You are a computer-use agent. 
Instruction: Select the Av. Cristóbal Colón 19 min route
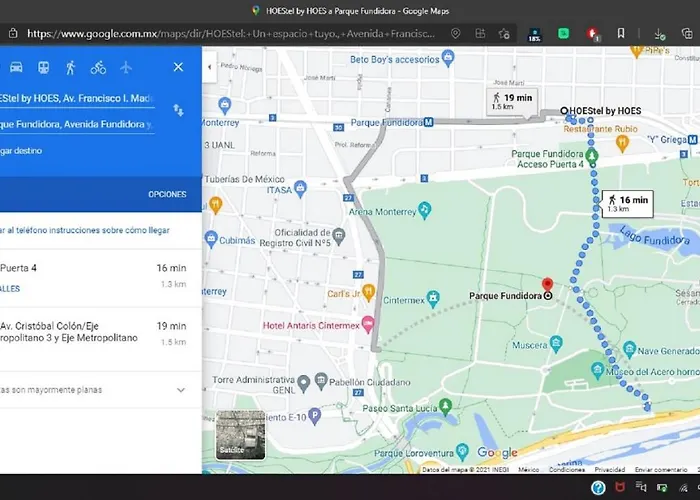pyautogui.click(x=101, y=339)
